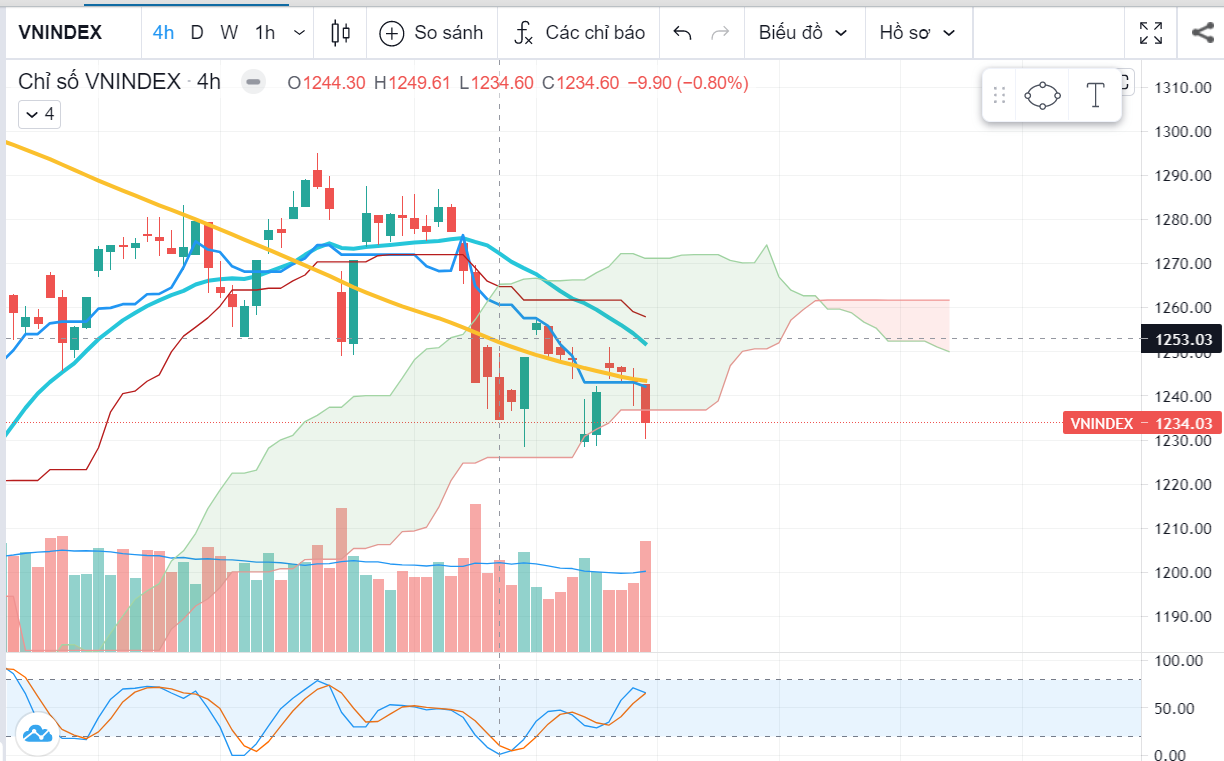Viewport: 1224px width, 761px height.
Task: Enter fullscreen chart mode
Action: click(x=1151, y=33)
